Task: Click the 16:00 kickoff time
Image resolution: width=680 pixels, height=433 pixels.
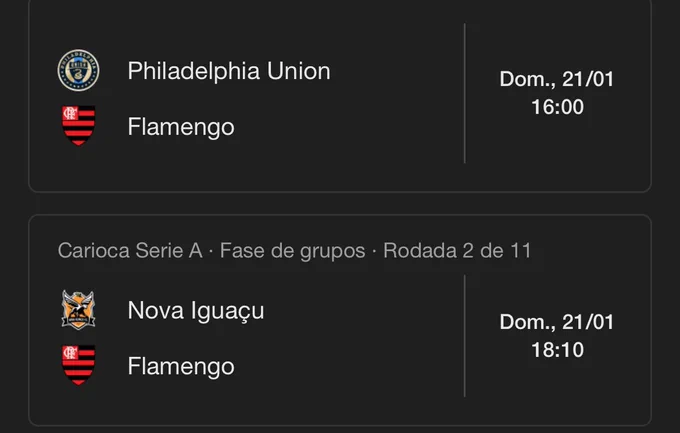Action: [x=557, y=107]
